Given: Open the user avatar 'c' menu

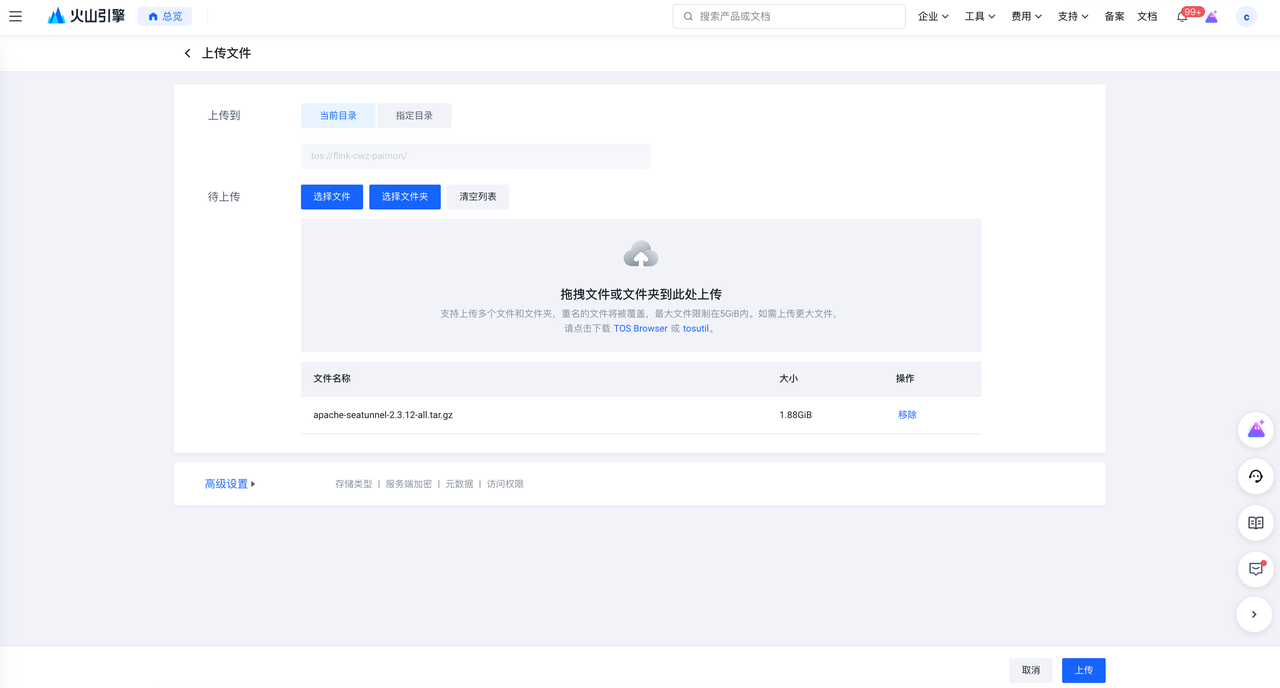Looking at the screenshot, I should tap(1246, 17).
